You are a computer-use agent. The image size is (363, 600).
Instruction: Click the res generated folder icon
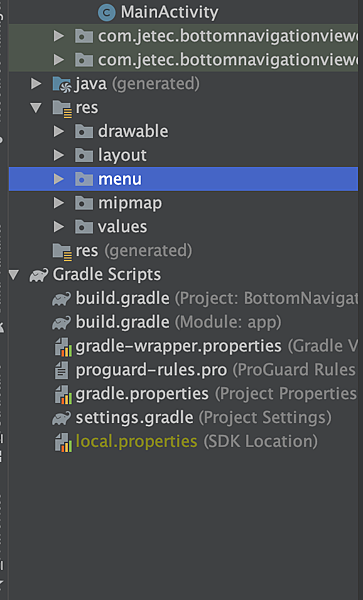point(62,251)
